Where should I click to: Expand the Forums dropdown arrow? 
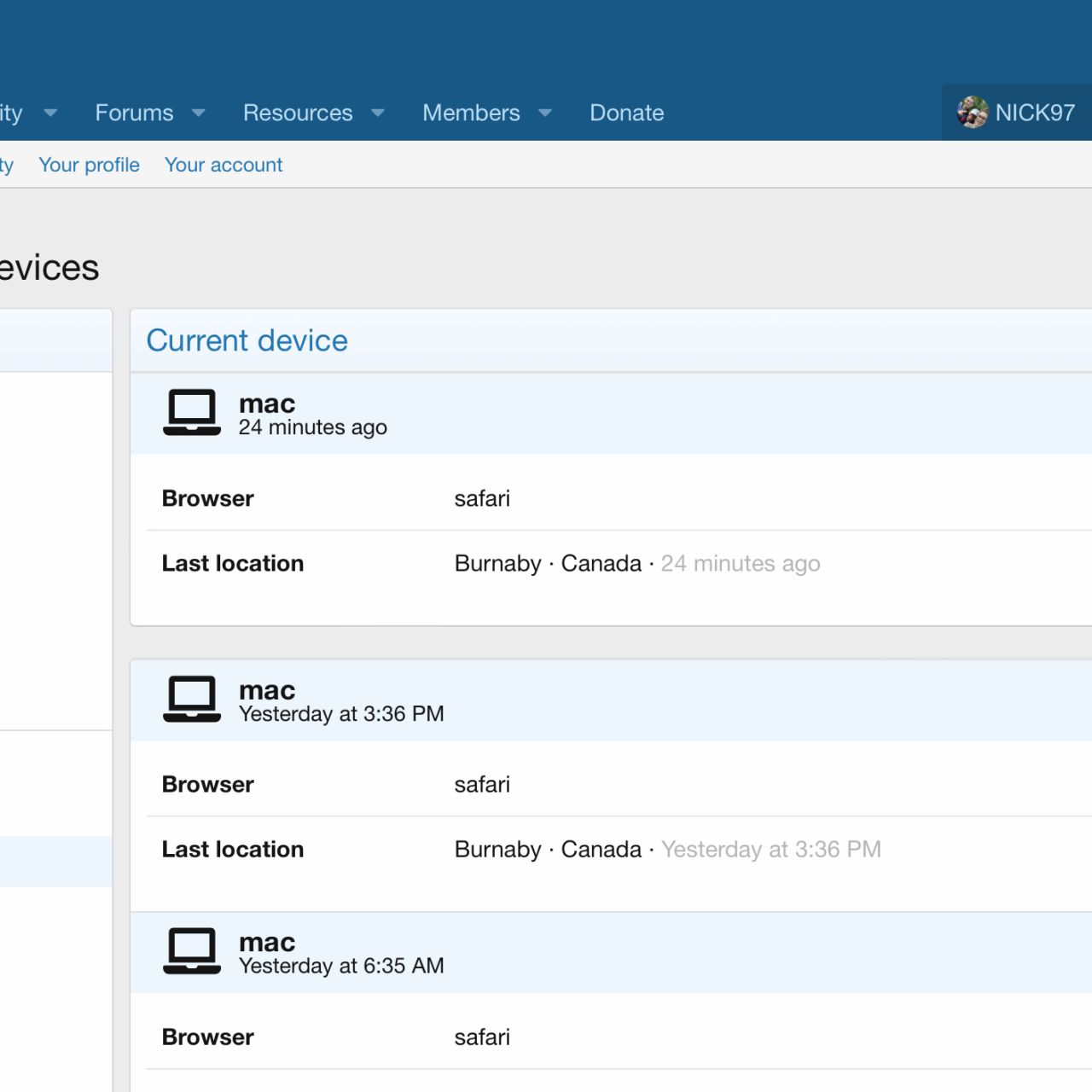(x=199, y=113)
